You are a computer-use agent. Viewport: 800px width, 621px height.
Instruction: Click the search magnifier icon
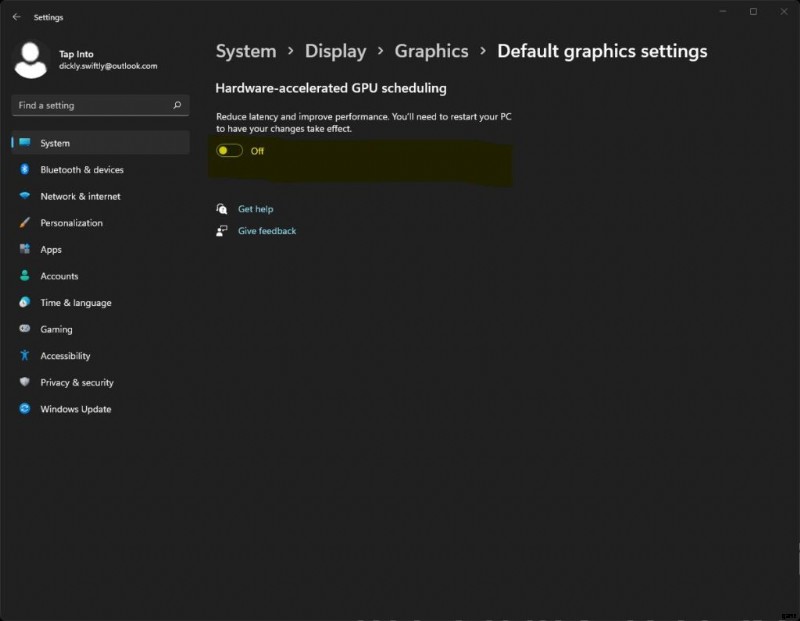coord(177,105)
